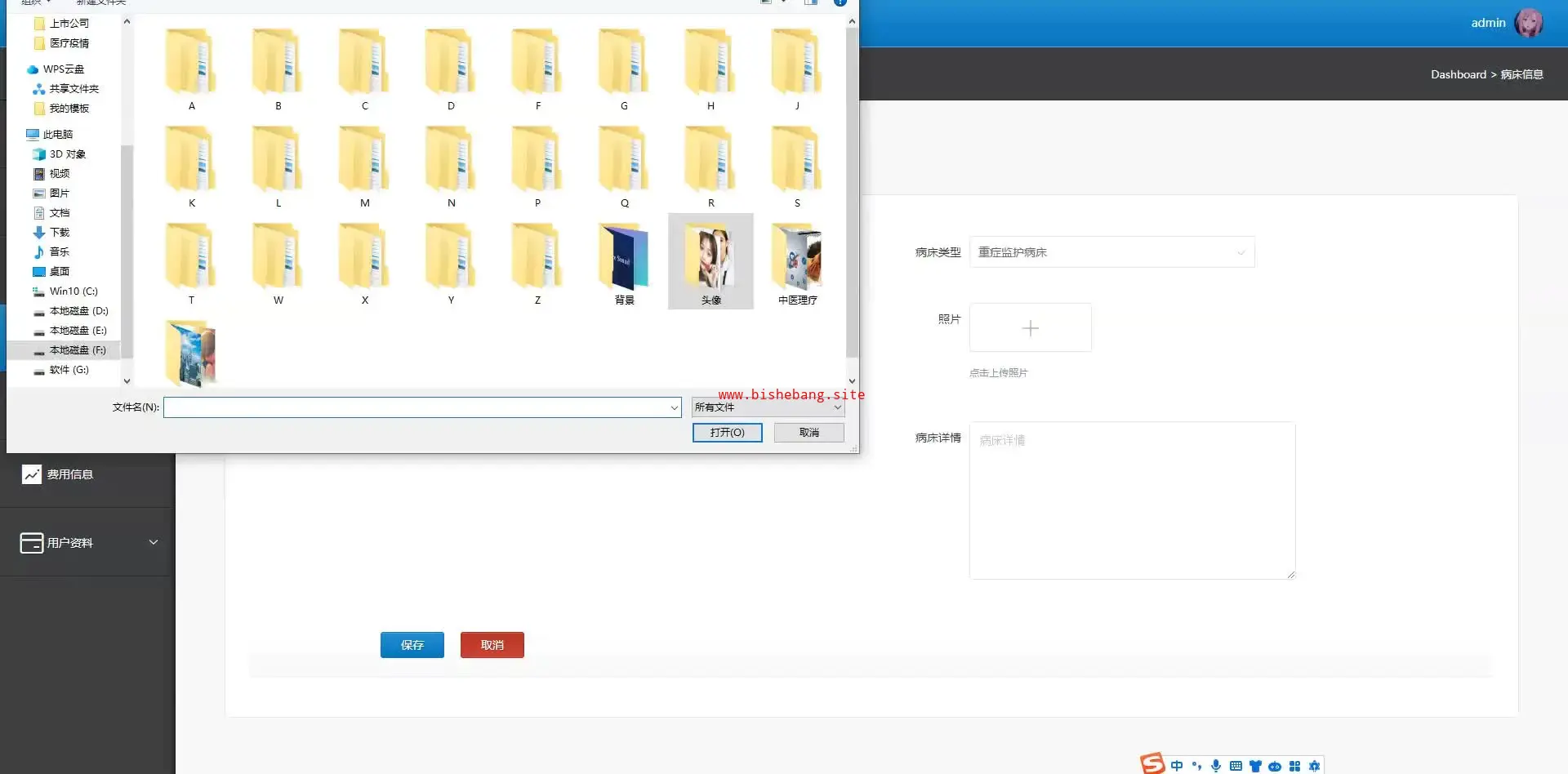Select the folder named D
Image resolution: width=1568 pixels, height=774 pixels.
pos(451,69)
